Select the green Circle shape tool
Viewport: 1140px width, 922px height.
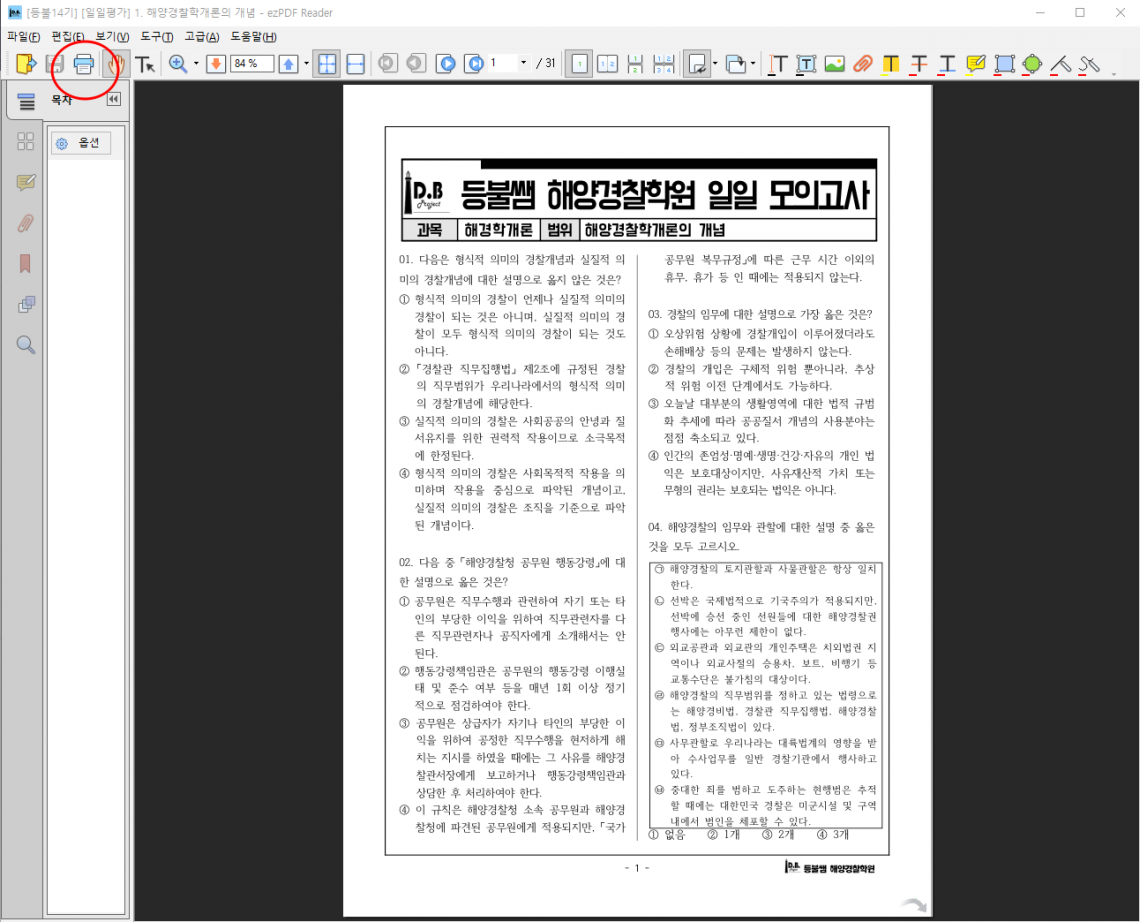click(x=1032, y=64)
